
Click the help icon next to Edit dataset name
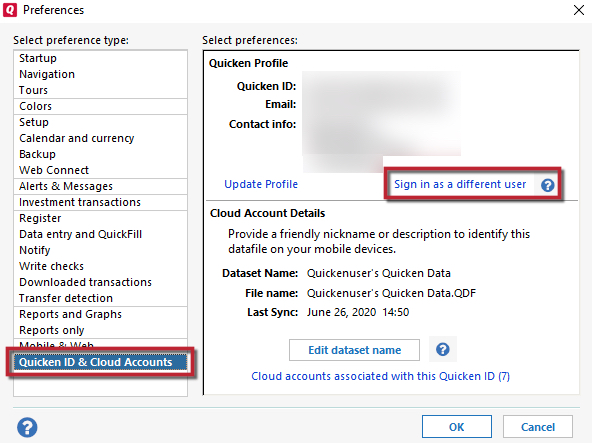pos(442,349)
